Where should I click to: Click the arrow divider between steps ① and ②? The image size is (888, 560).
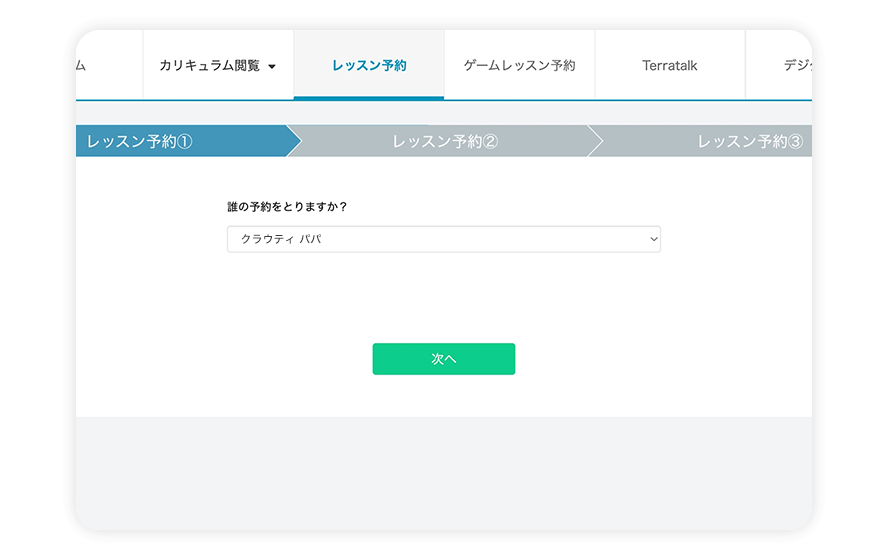[x=293, y=142]
